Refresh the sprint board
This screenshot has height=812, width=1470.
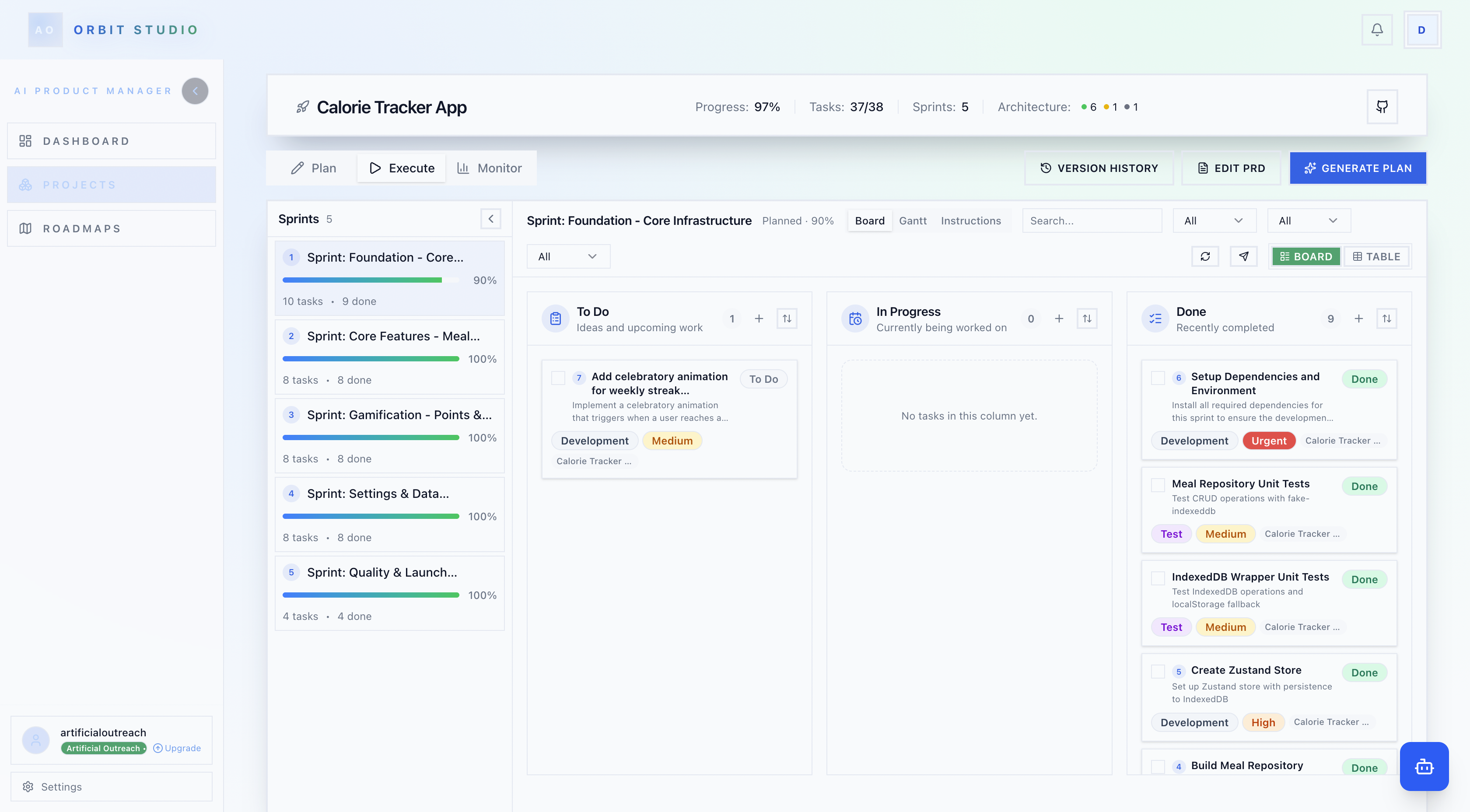(x=1204, y=256)
